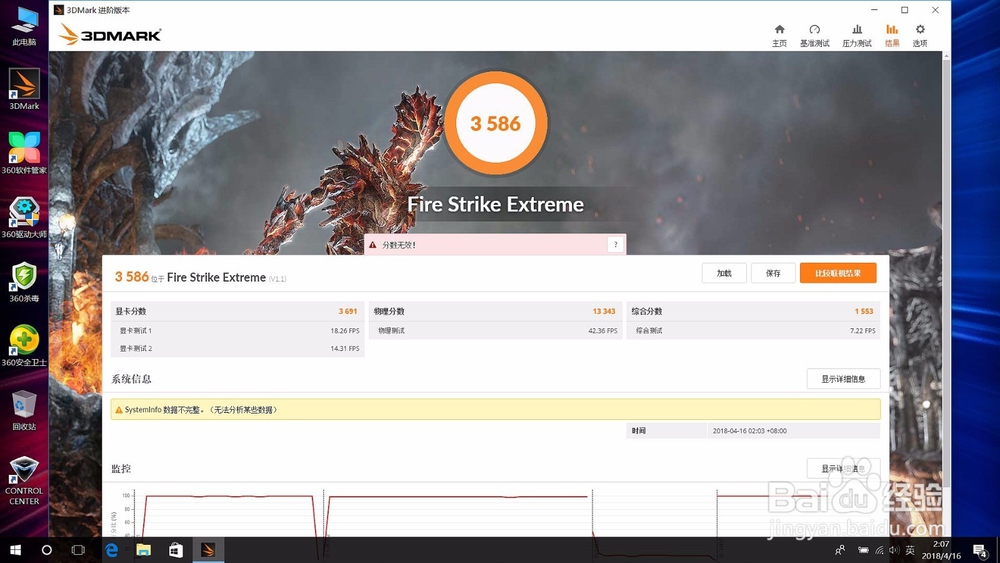This screenshot has height=563, width=1000.
Task: Select the Physics test row 42.36 FPS
Action: pyautogui.click(x=494, y=331)
